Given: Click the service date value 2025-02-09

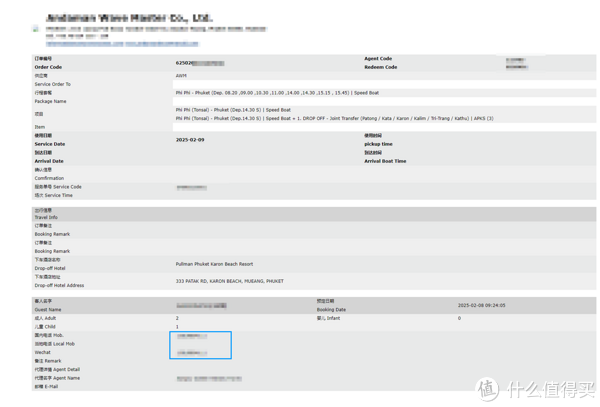Looking at the screenshot, I should 190,140.
